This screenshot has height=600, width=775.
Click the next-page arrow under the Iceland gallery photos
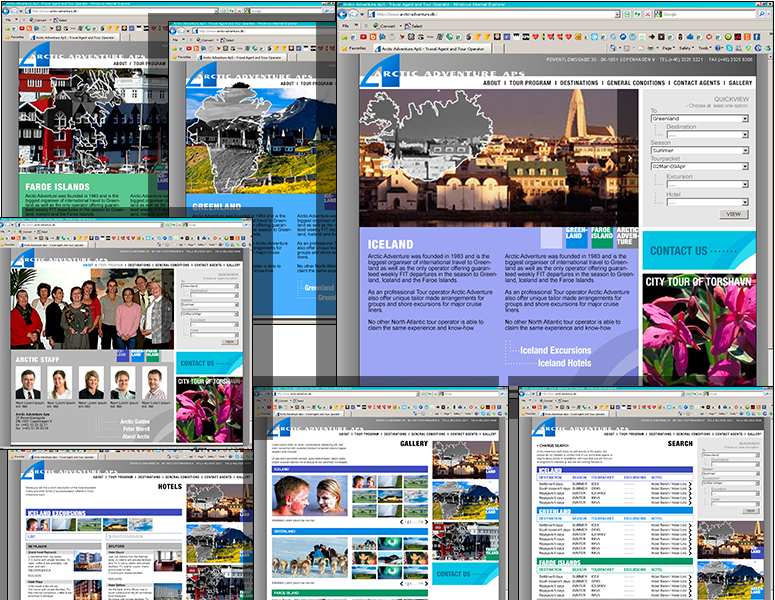[x=427, y=522]
